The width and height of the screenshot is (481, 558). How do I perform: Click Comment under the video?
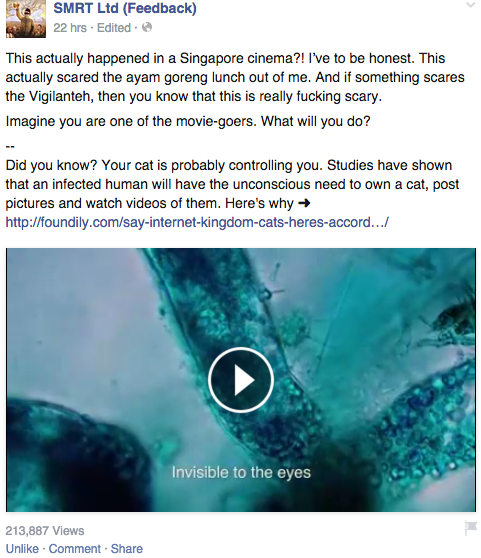coord(75,549)
